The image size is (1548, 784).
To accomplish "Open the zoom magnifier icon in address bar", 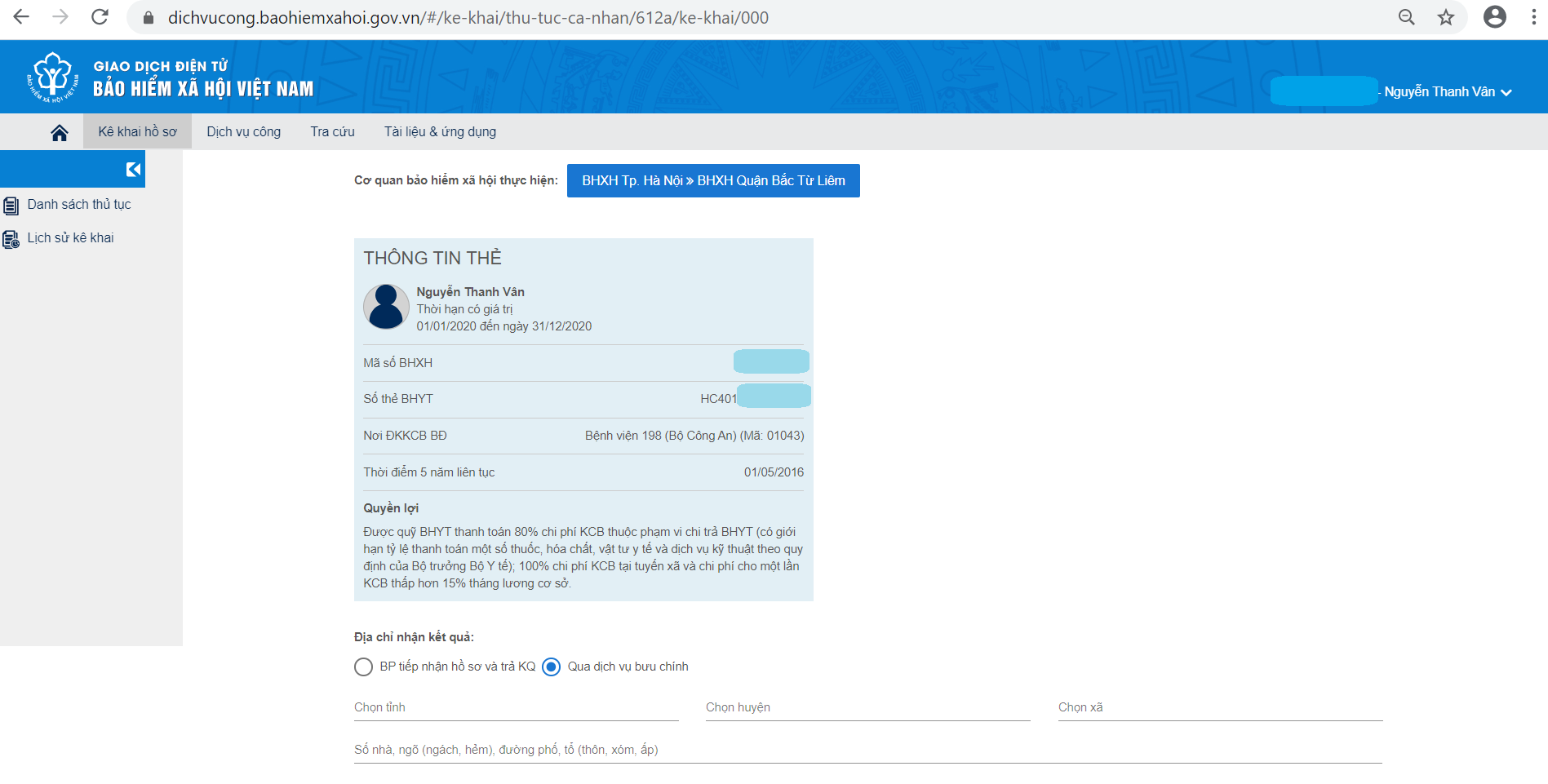I will [x=1406, y=17].
